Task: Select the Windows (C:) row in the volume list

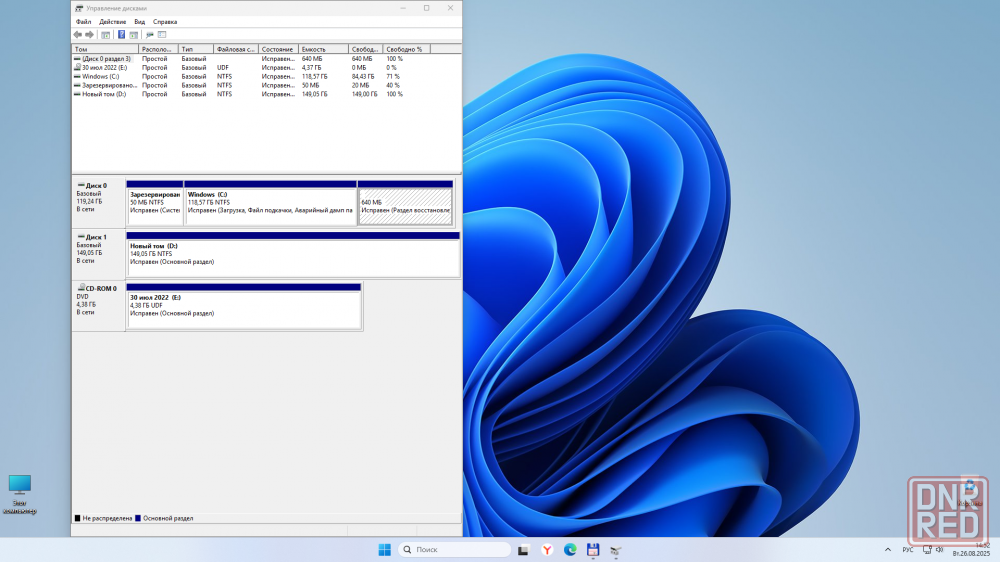Action: (x=267, y=77)
